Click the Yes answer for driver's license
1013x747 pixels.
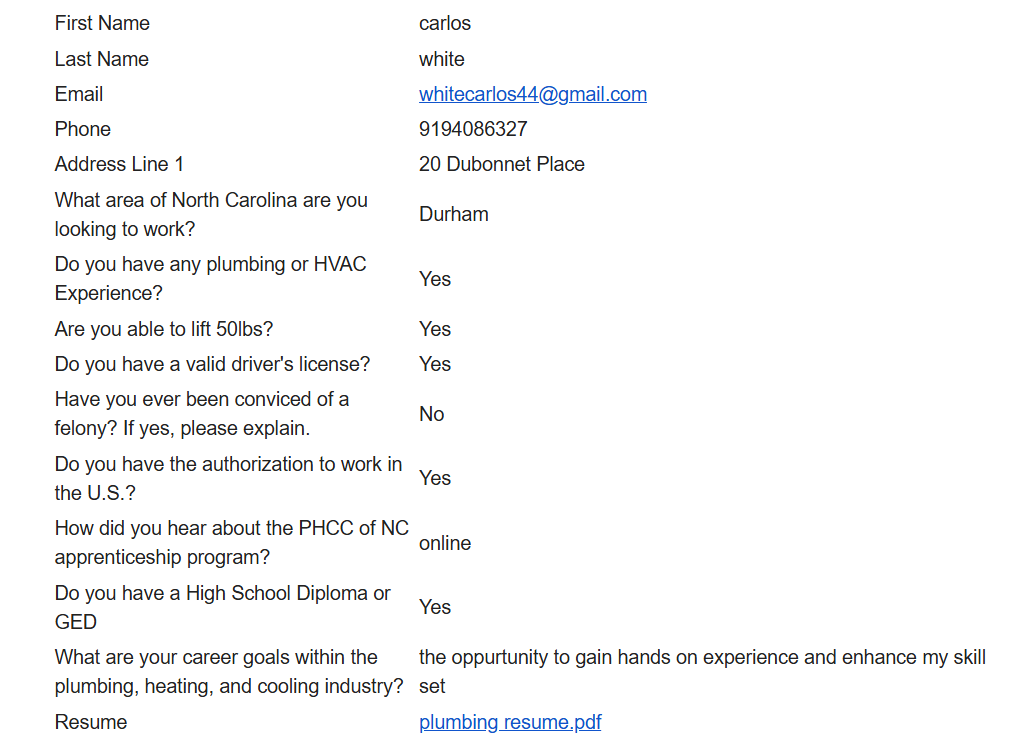tap(435, 364)
